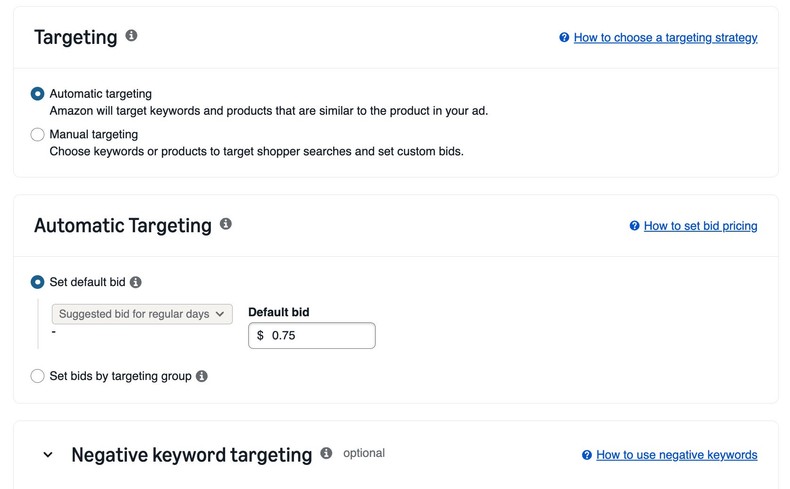This screenshot has height=489, width=790.
Task: Click help icon before negative keywords link
Action: pyautogui.click(x=587, y=455)
